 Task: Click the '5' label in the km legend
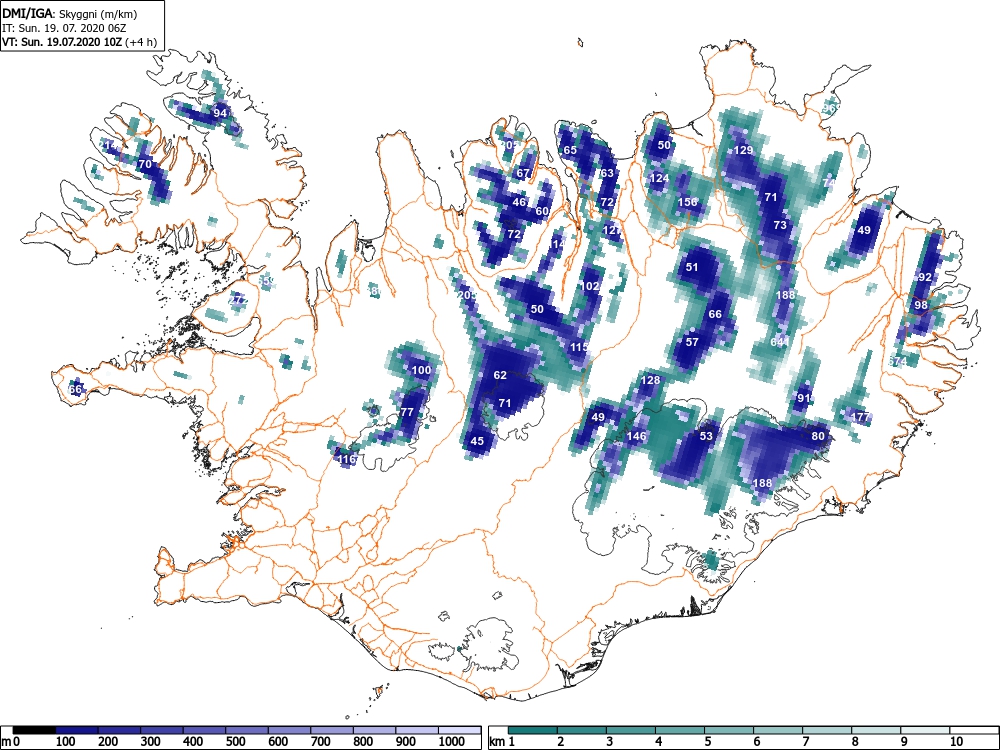(707, 742)
